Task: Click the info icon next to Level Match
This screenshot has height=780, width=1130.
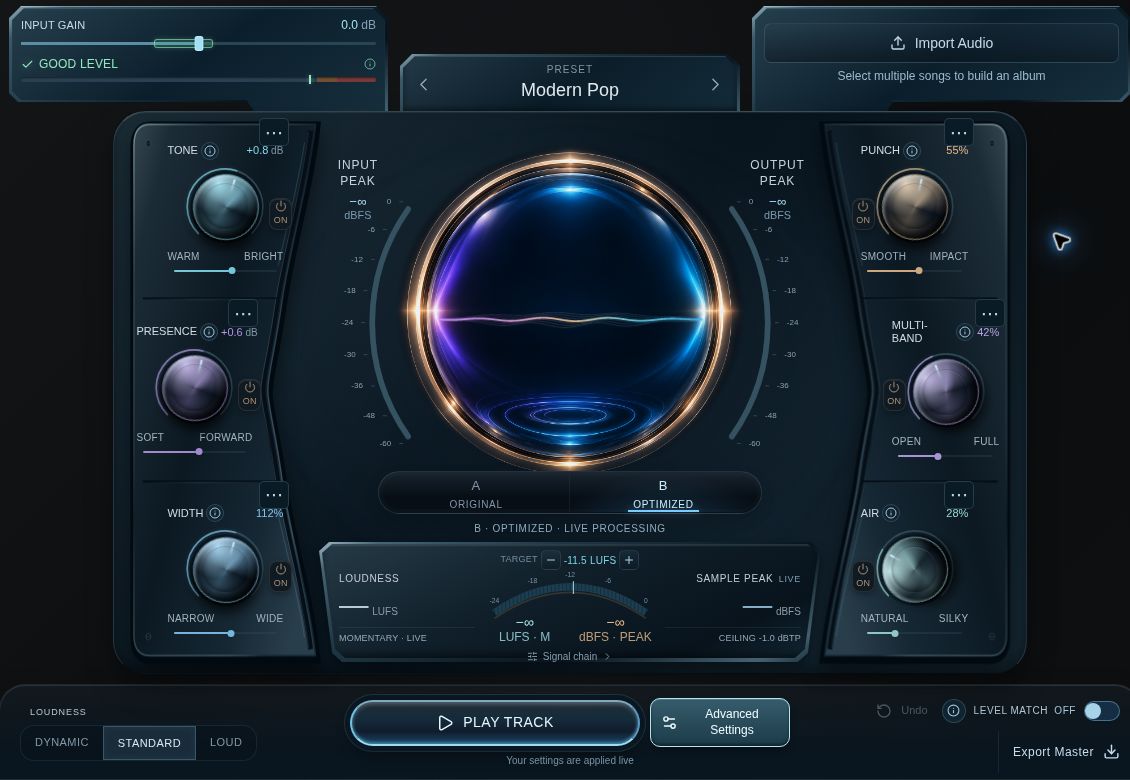Action: coord(953,711)
